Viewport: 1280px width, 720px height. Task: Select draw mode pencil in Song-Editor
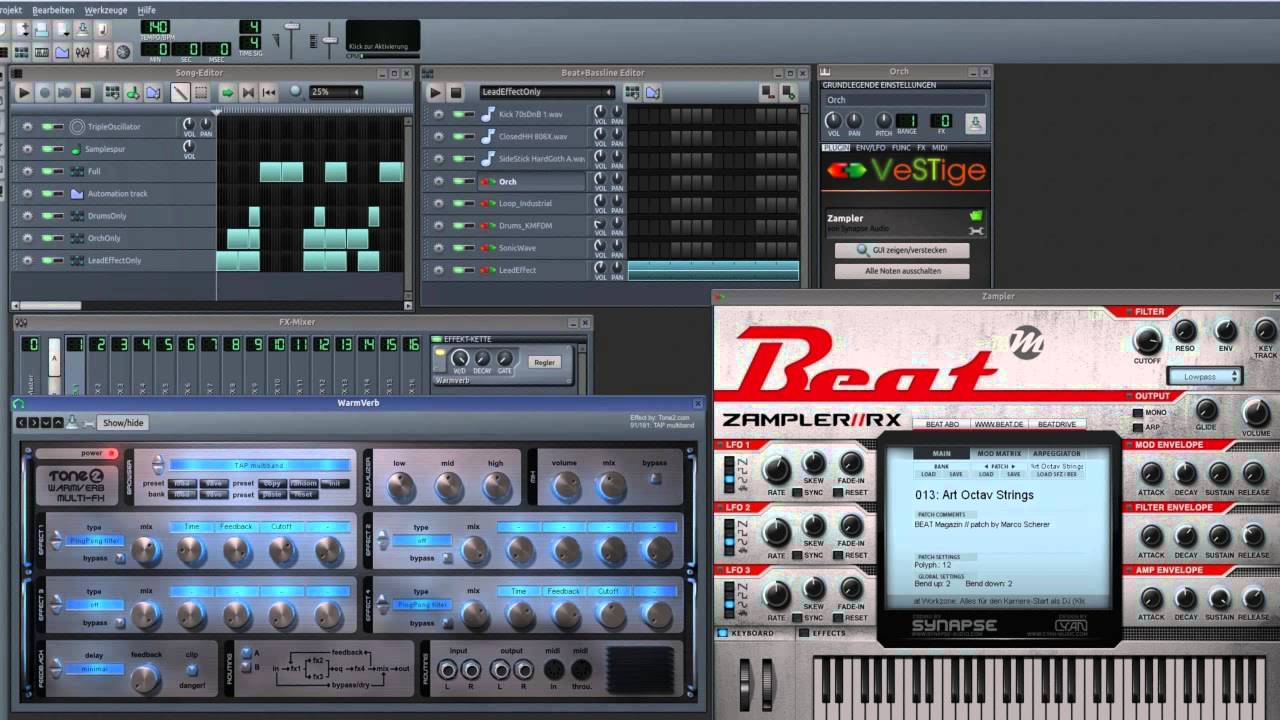(180, 92)
